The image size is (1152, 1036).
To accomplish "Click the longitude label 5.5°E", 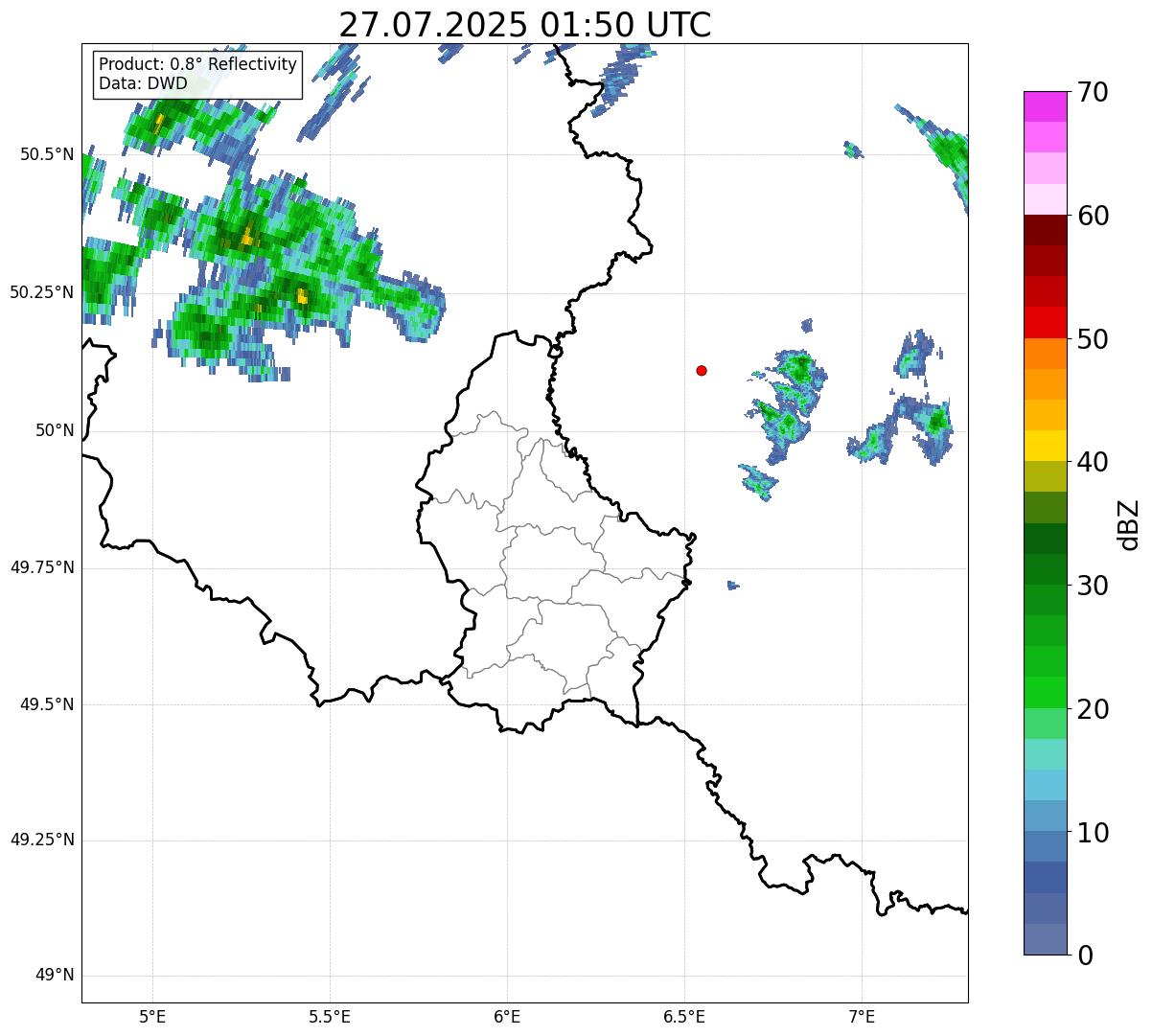I will (x=330, y=1016).
